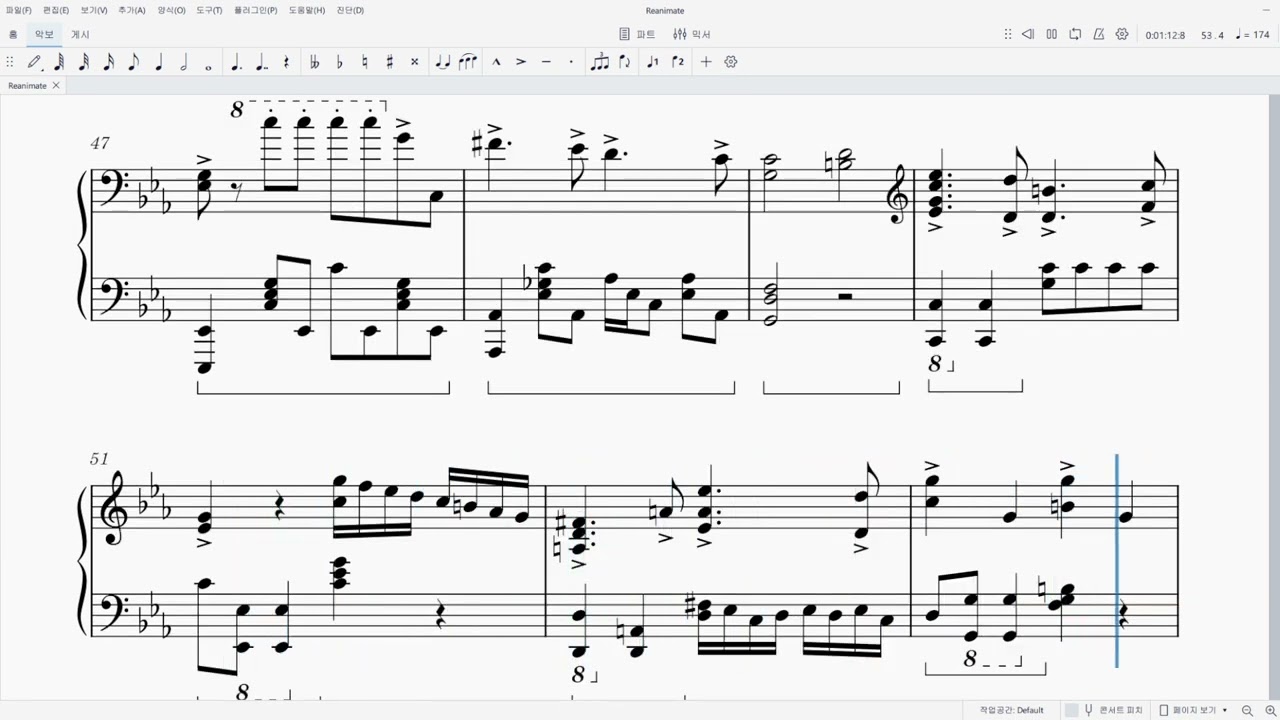Screen dimensions: 1280x720
Task: Apply double flat accidental
Action: [314, 62]
